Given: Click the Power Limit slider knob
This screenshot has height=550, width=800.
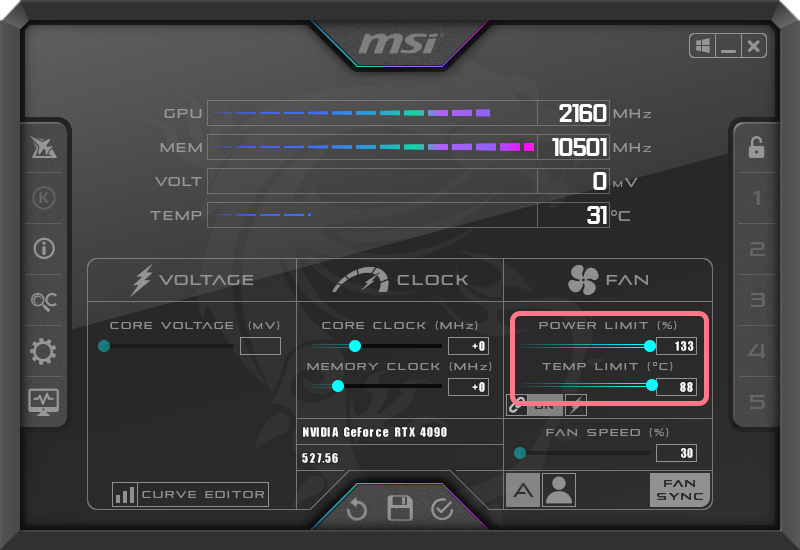Looking at the screenshot, I should (649, 346).
